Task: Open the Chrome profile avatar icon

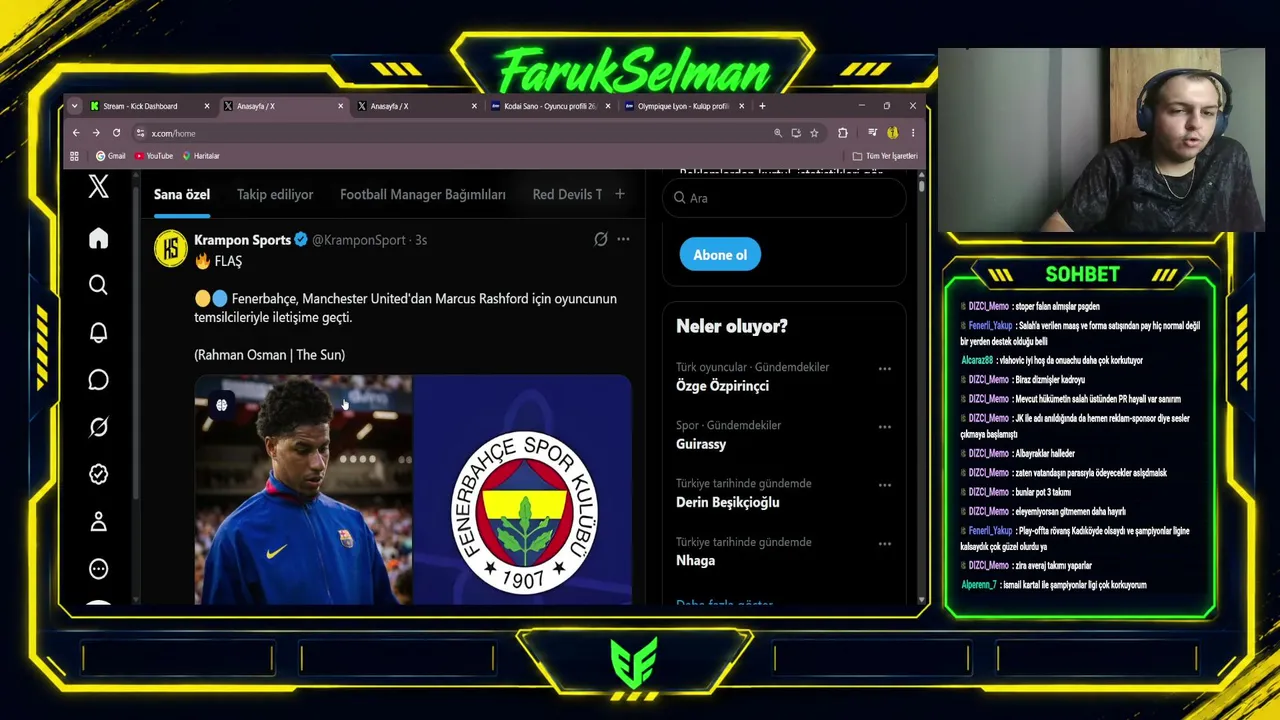Action: coord(892,133)
